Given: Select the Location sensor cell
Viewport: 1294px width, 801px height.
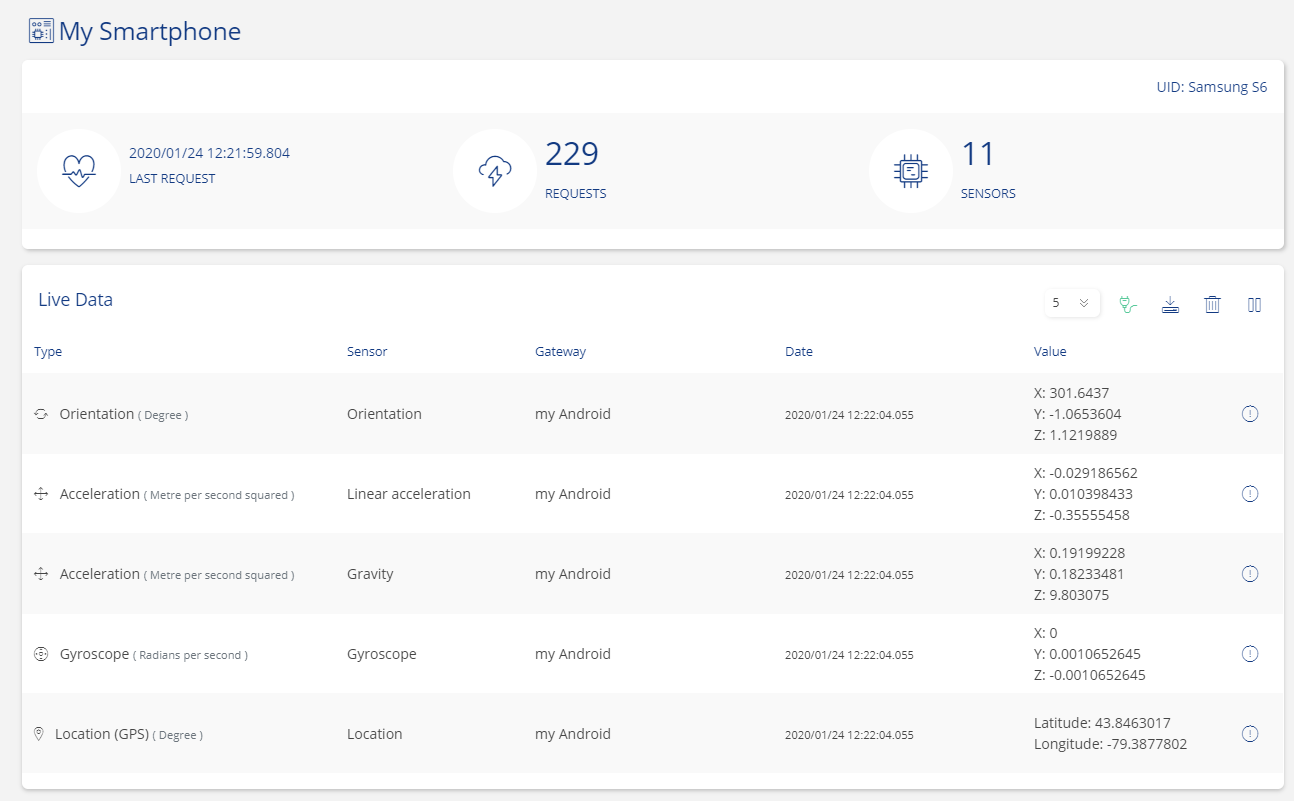Looking at the screenshot, I should 375,734.
